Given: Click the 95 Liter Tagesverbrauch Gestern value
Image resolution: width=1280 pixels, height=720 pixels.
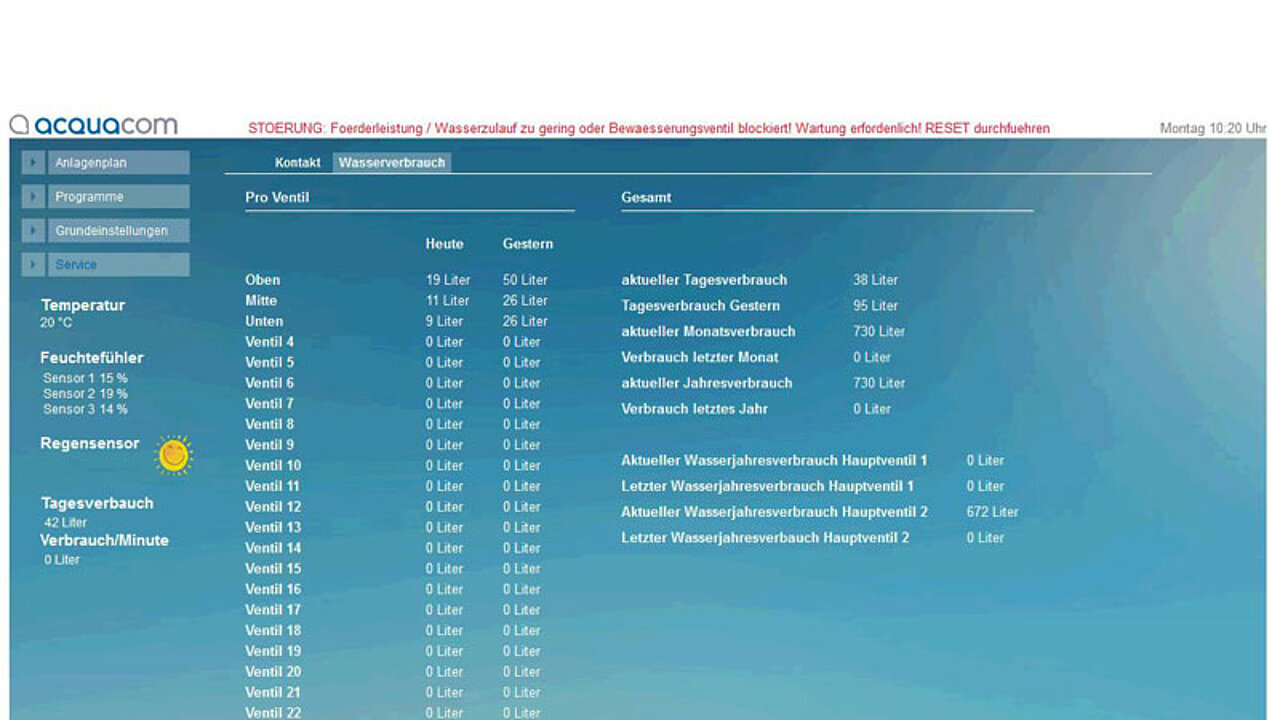Looking at the screenshot, I should pyautogui.click(x=876, y=306).
